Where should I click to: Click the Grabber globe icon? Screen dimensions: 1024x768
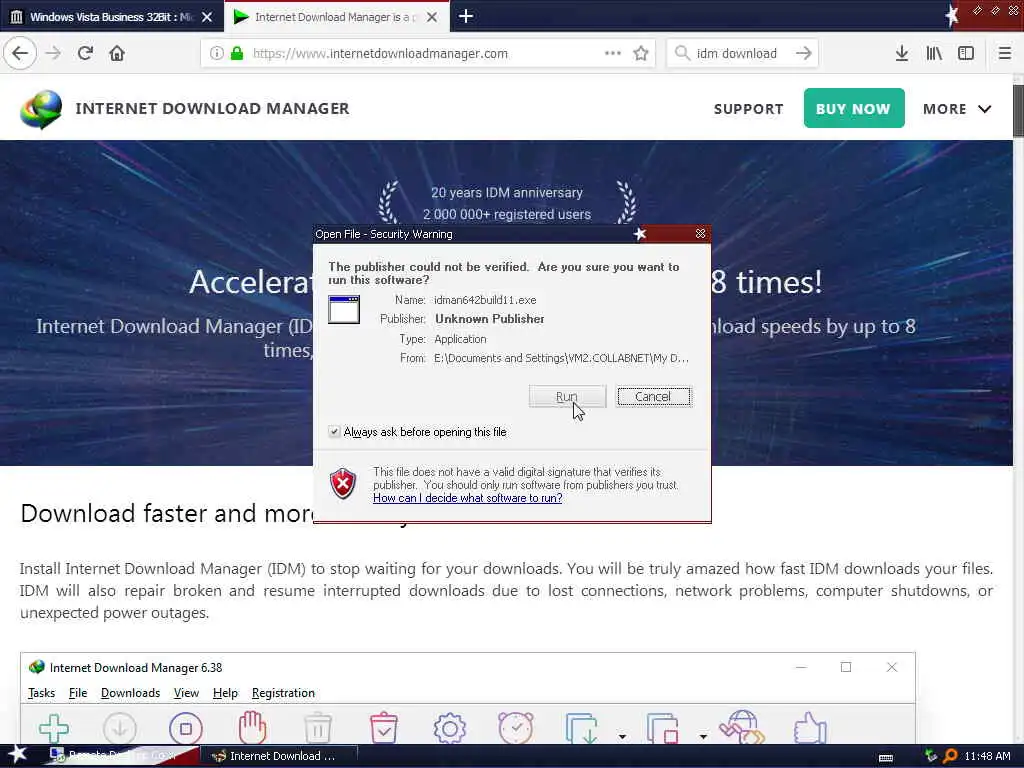pyautogui.click(x=742, y=727)
